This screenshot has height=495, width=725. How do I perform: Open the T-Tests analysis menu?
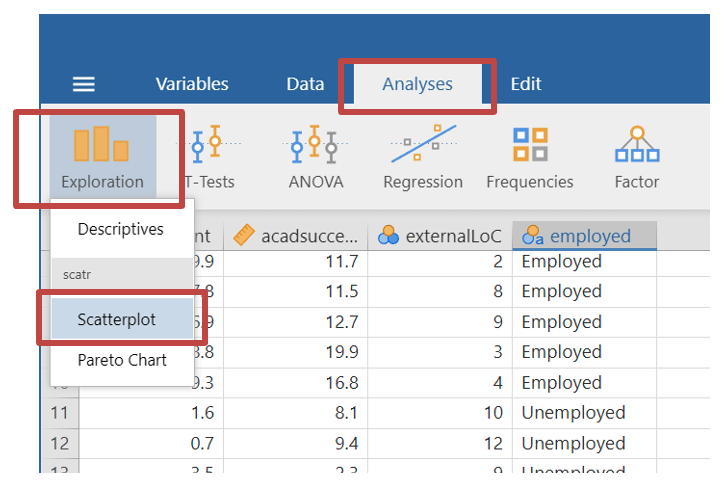(210, 157)
